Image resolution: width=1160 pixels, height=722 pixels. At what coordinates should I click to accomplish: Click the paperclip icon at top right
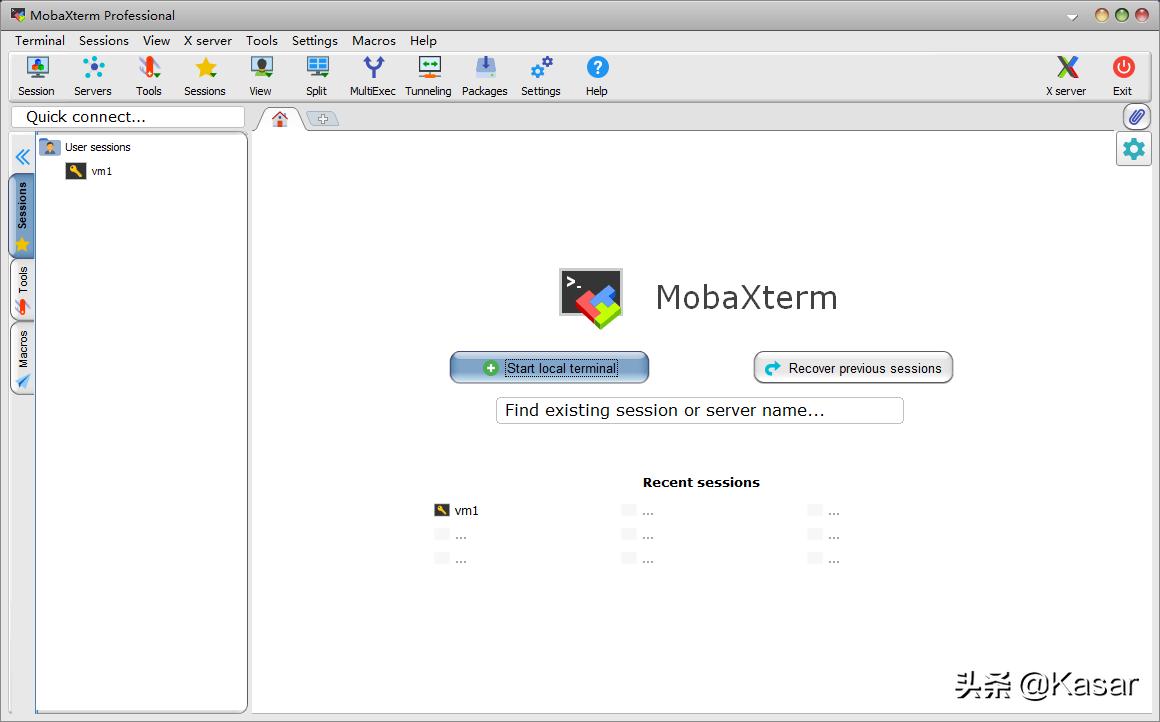[x=1136, y=117]
